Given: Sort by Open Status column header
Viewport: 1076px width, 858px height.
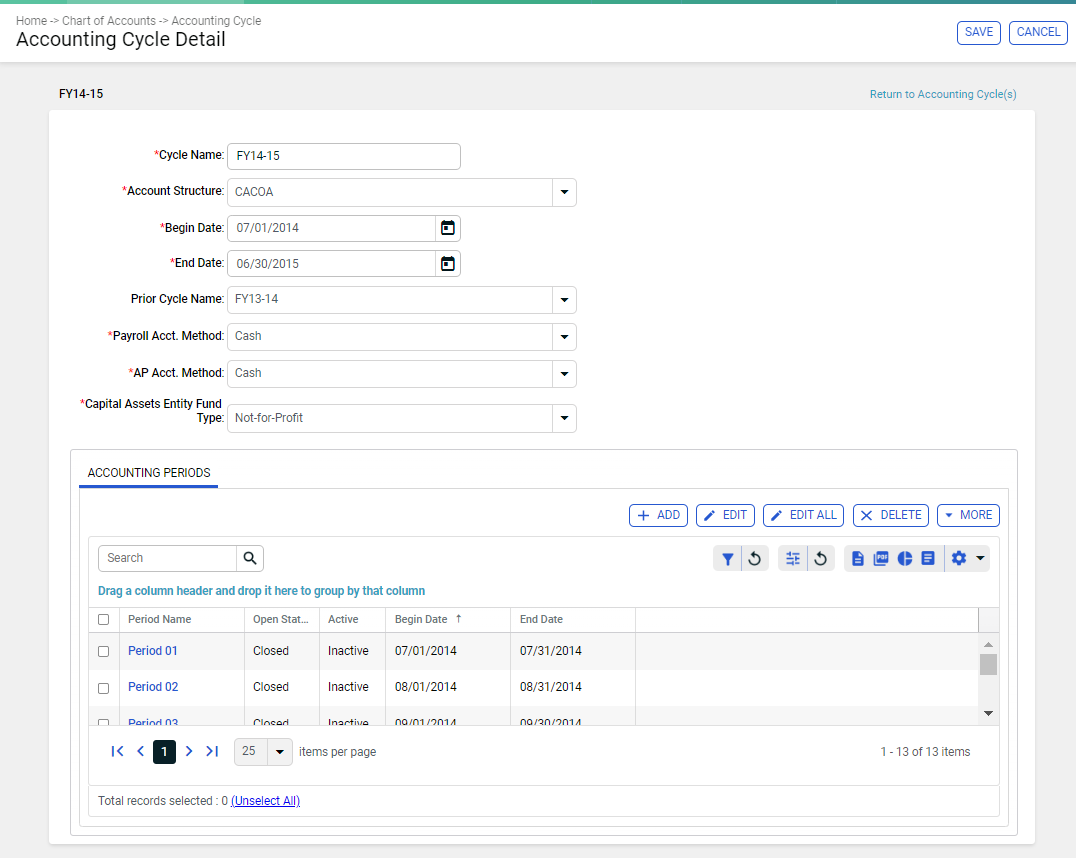Looking at the screenshot, I should (x=282, y=619).
